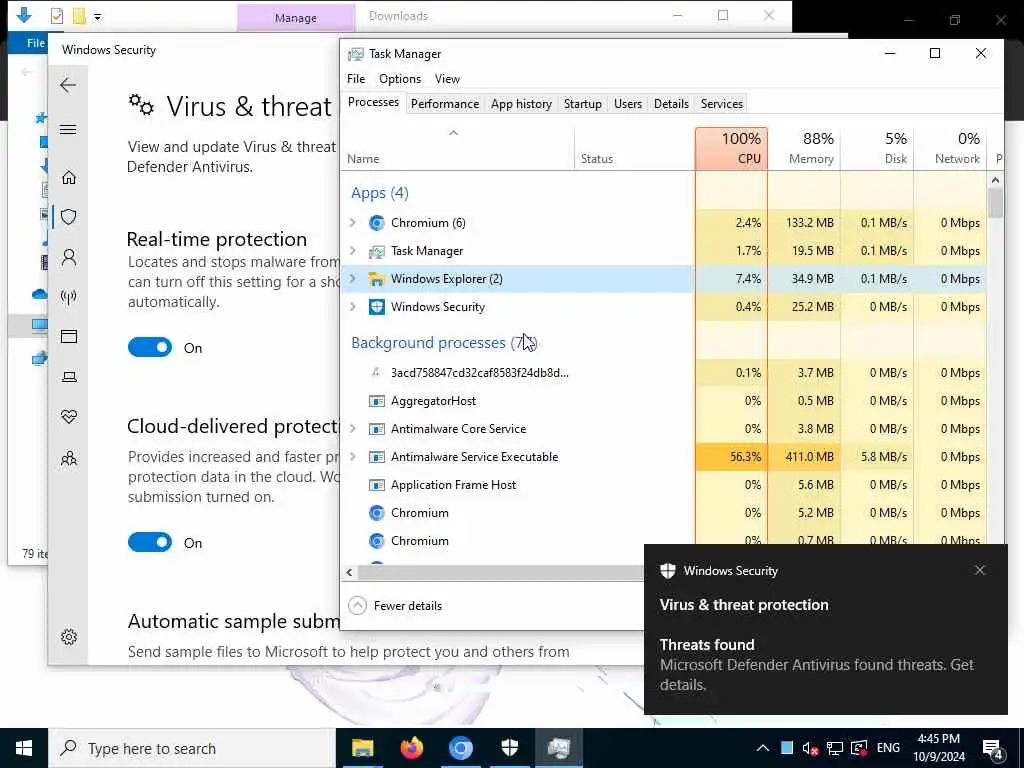Collapse Task Manager with Fewer details

[x=395, y=606]
